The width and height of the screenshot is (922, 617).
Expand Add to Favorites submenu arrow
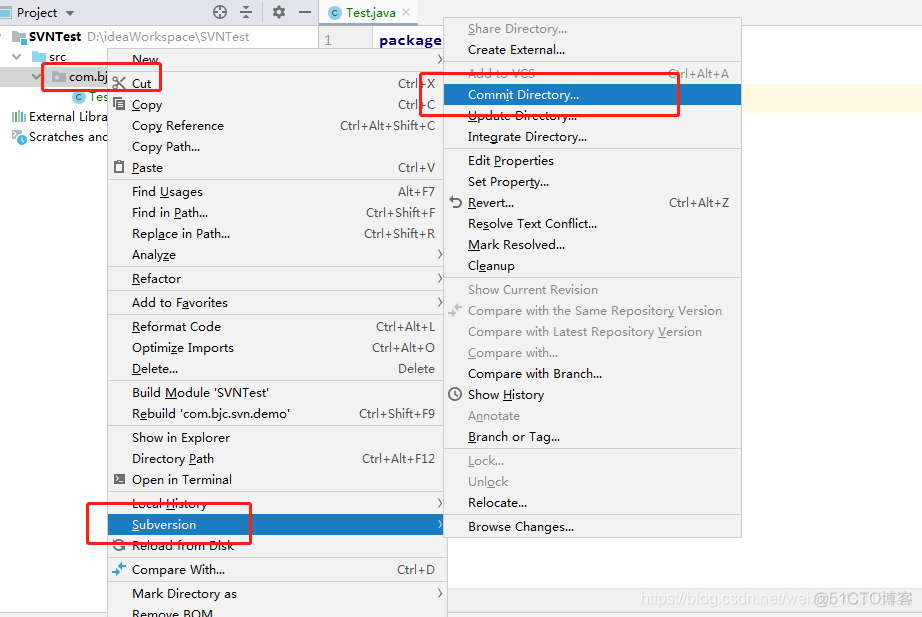pyautogui.click(x=439, y=302)
